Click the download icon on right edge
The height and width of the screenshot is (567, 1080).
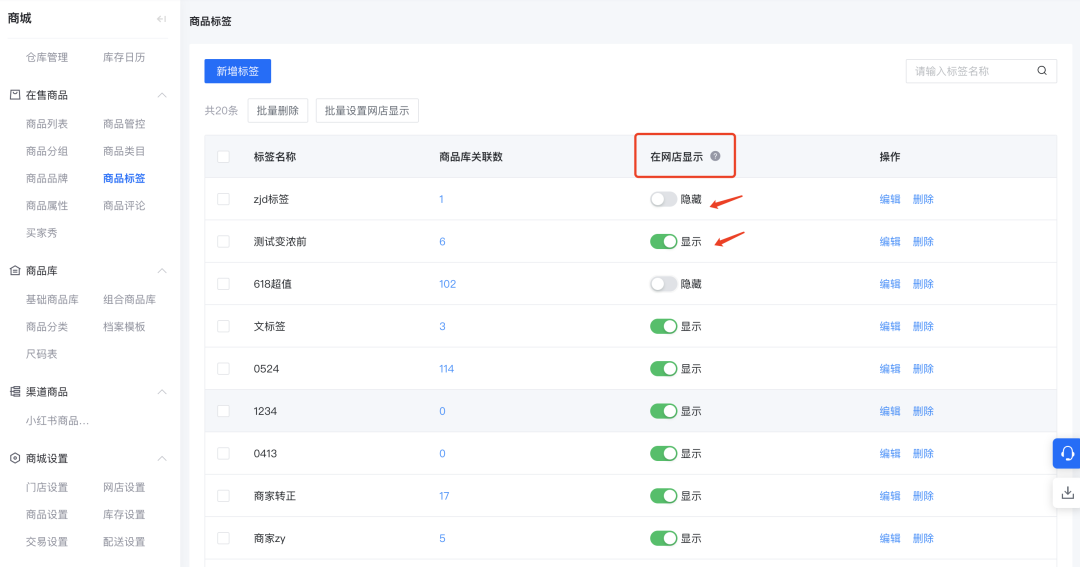click(1067, 493)
